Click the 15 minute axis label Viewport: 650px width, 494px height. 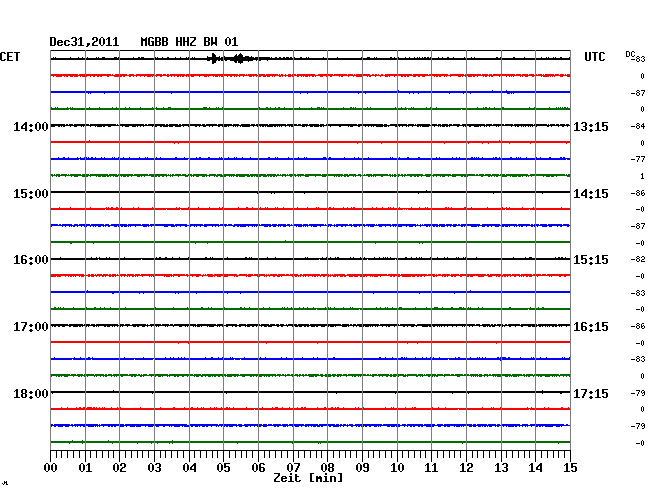[x=570, y=468]
